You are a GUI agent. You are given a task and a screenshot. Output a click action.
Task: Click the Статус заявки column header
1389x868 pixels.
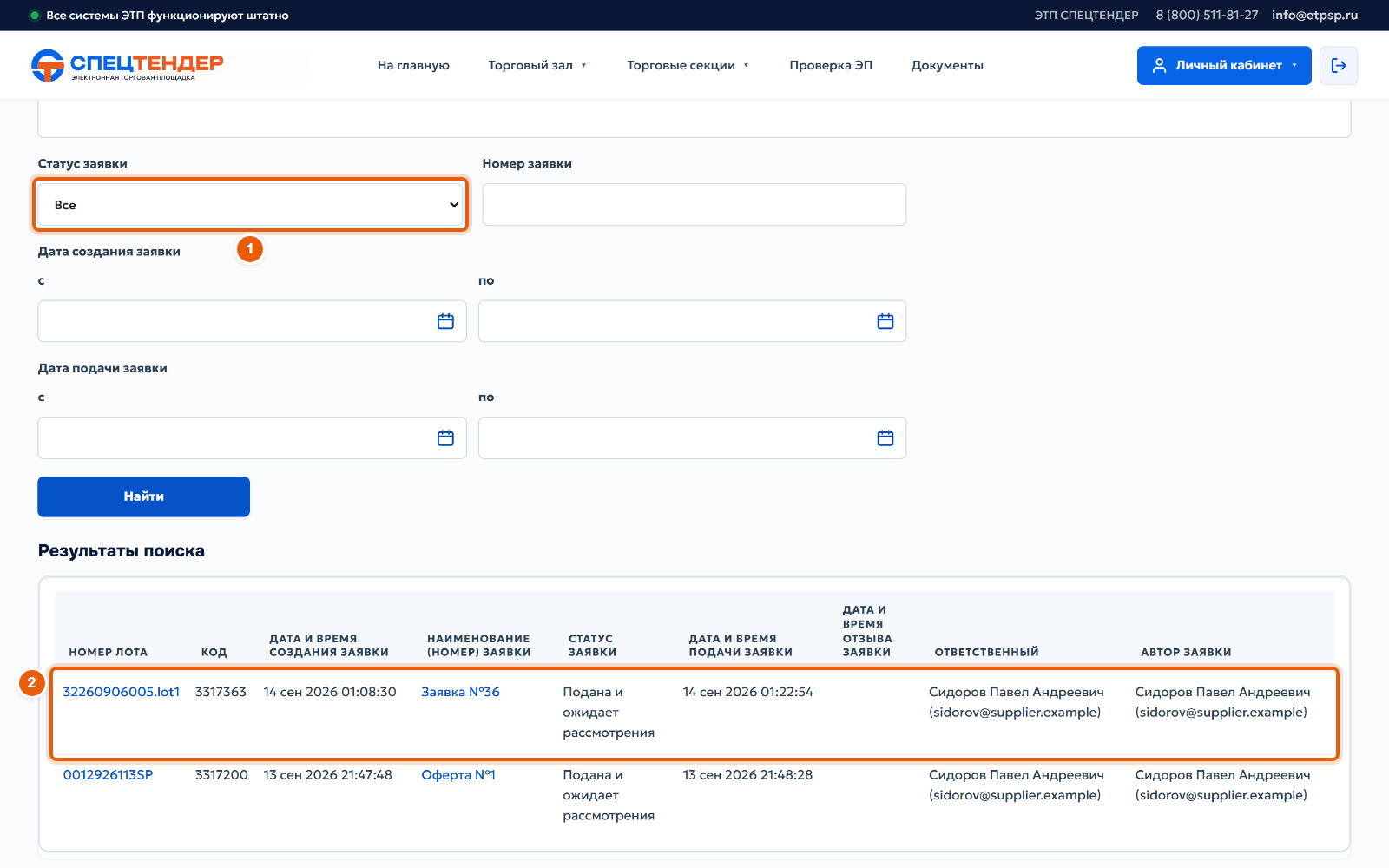pos(592,645)
